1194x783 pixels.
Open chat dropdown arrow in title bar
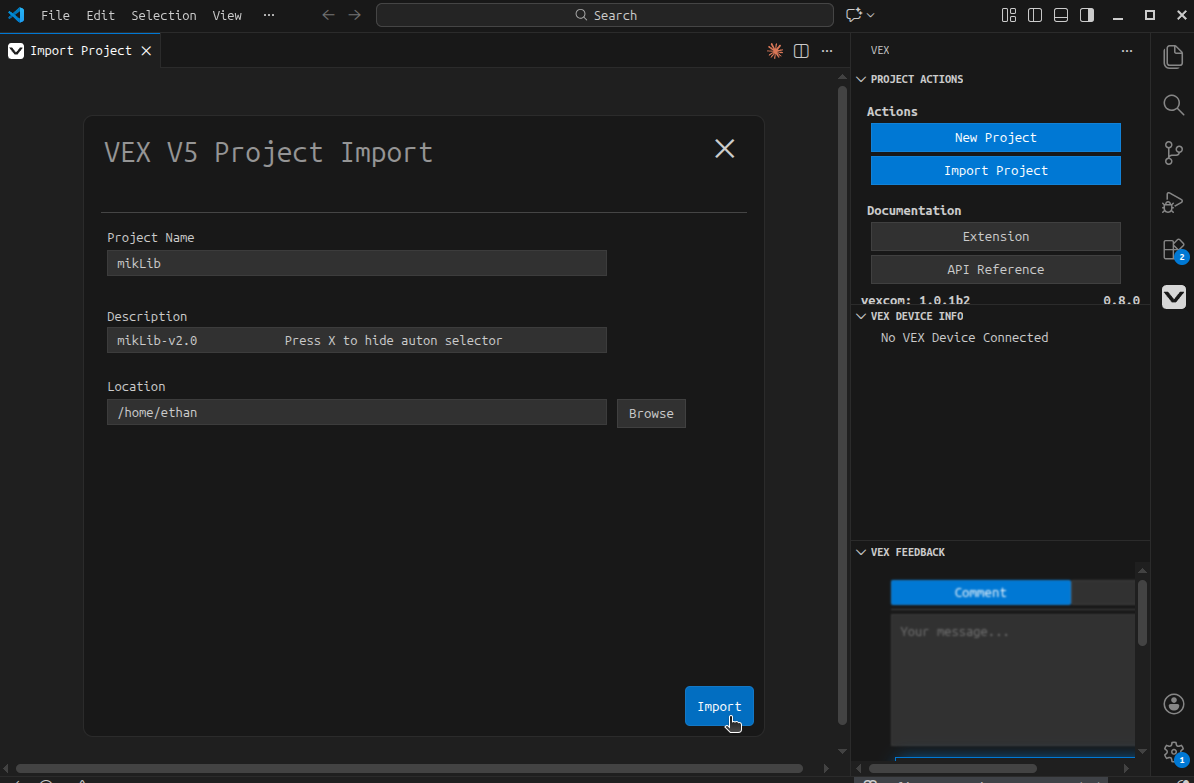coord(870,15)
